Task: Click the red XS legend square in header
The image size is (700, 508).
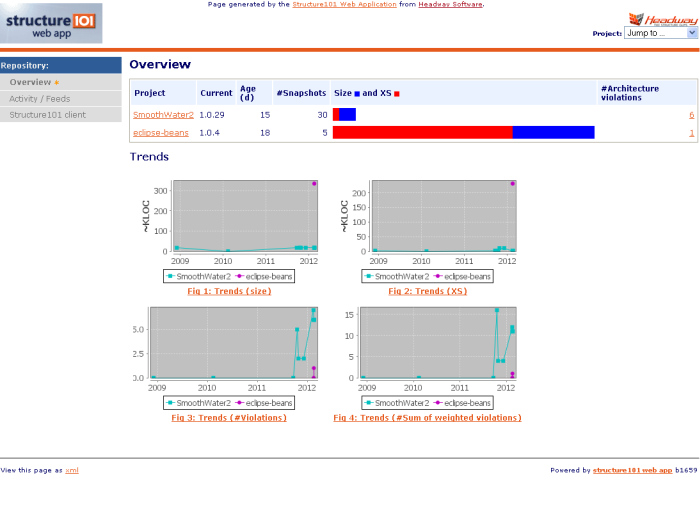Action: pos(397,94)
